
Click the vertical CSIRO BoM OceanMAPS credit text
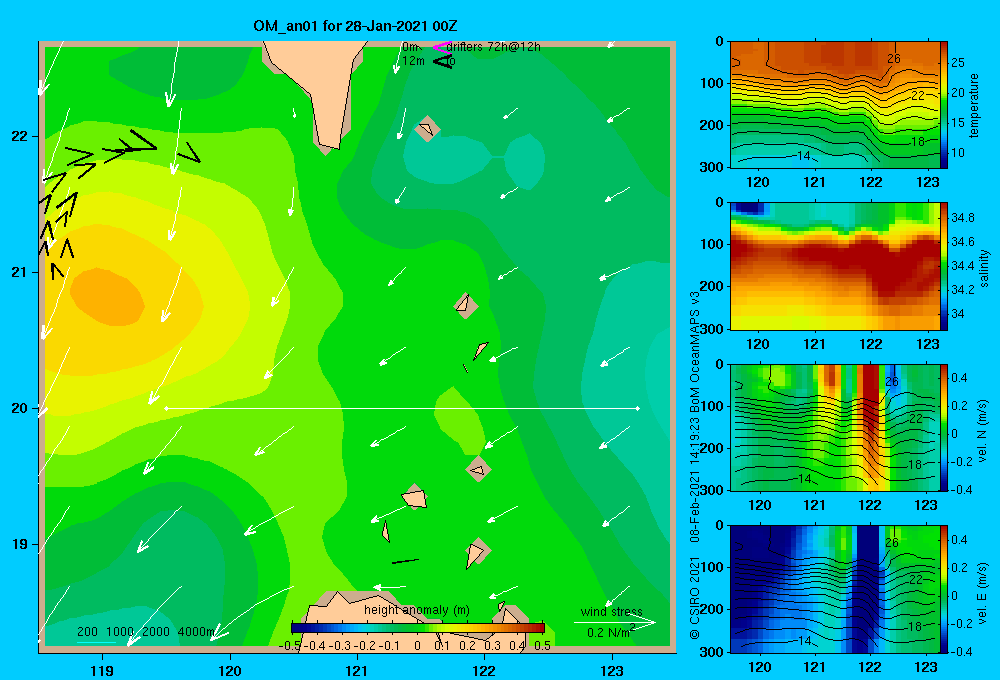(x=695, y=466)
